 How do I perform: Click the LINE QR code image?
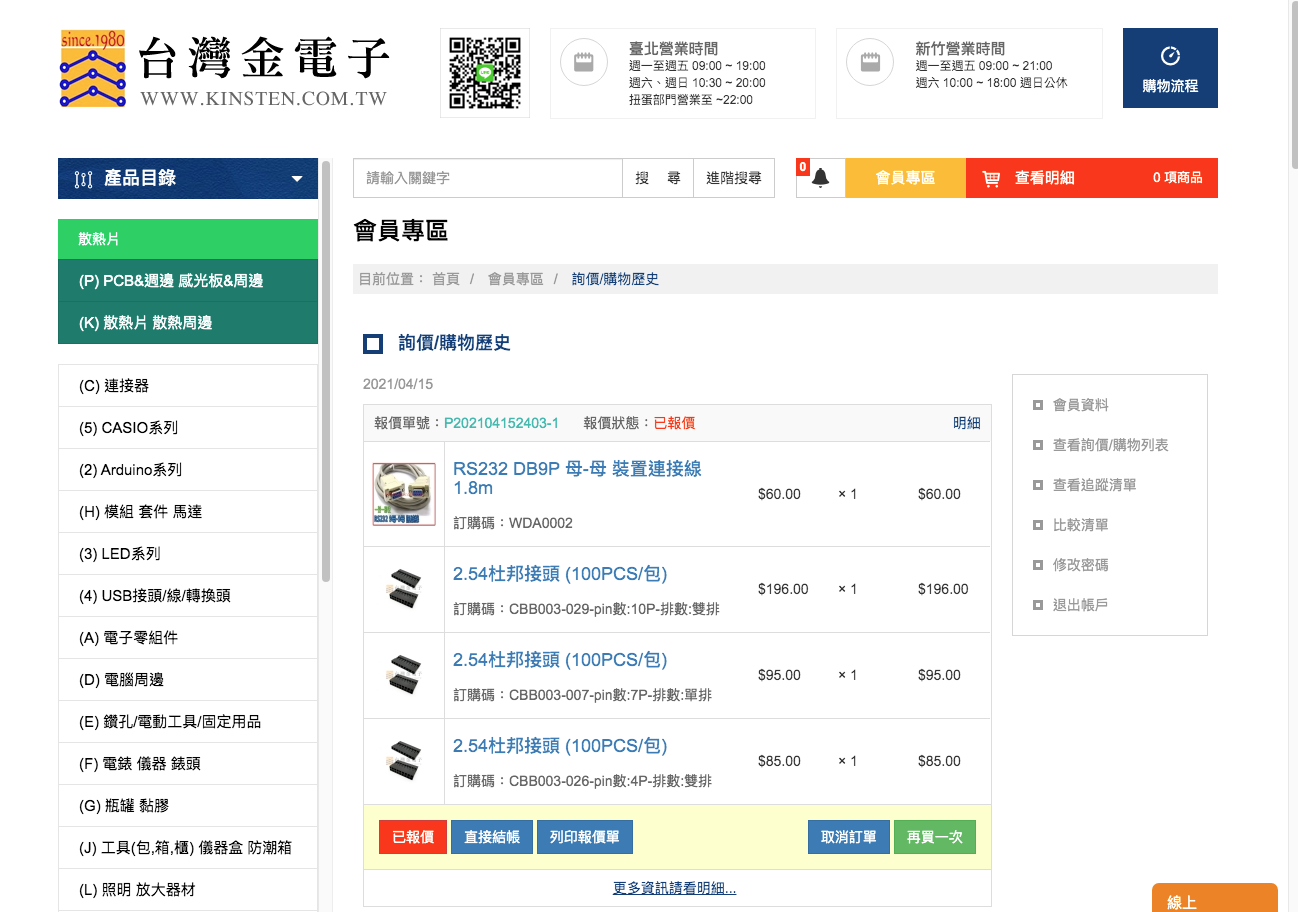click(x=485, y=73)
